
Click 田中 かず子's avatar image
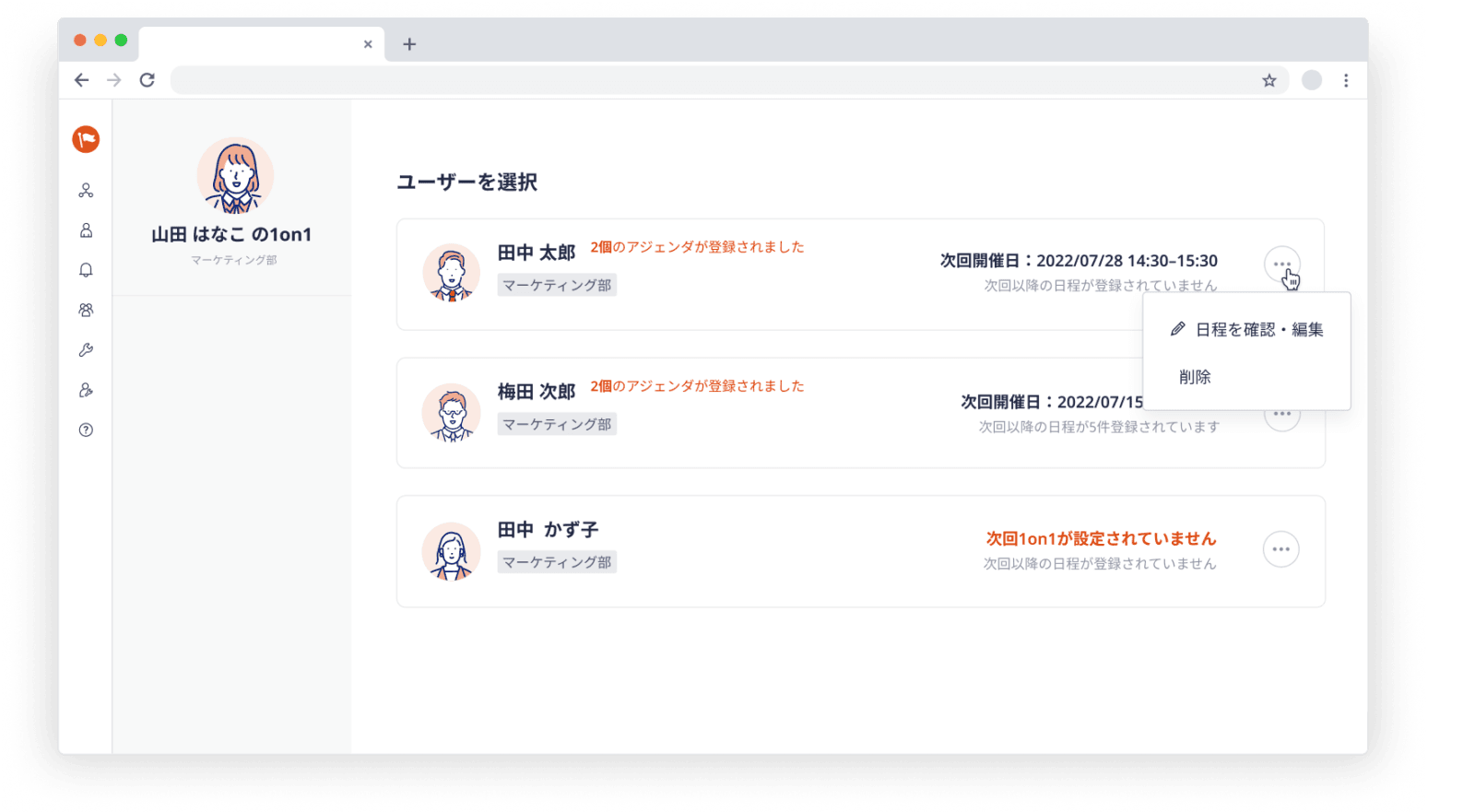451,551
